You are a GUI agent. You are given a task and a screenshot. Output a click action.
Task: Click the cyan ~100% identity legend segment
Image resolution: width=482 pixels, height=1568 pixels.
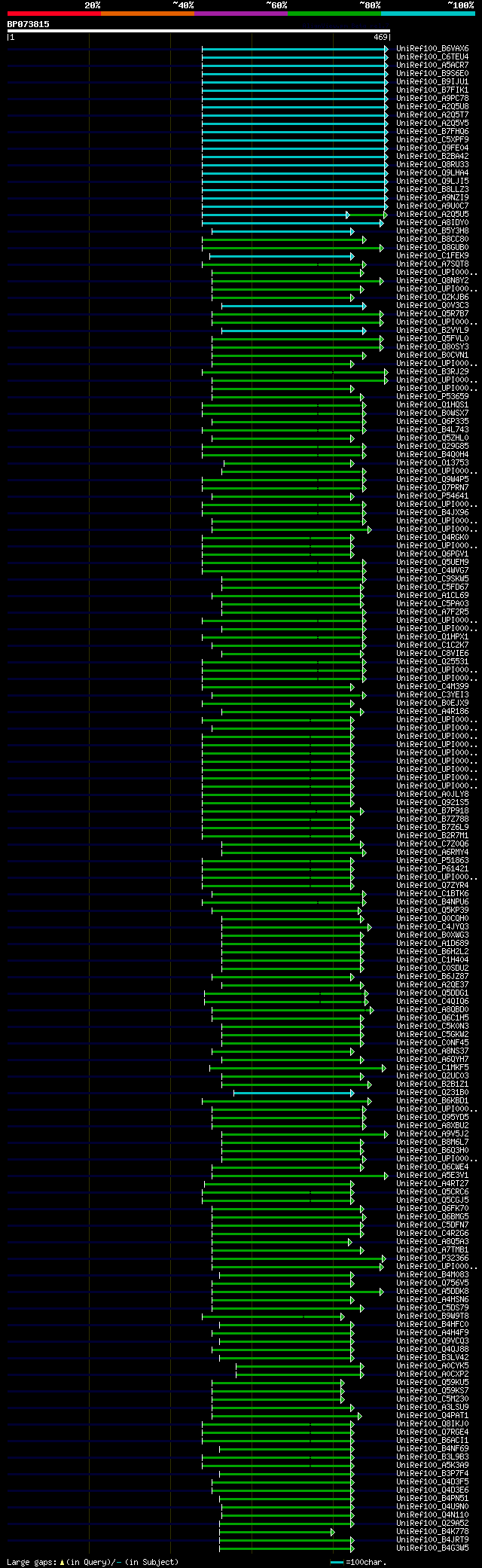point(428,14)
